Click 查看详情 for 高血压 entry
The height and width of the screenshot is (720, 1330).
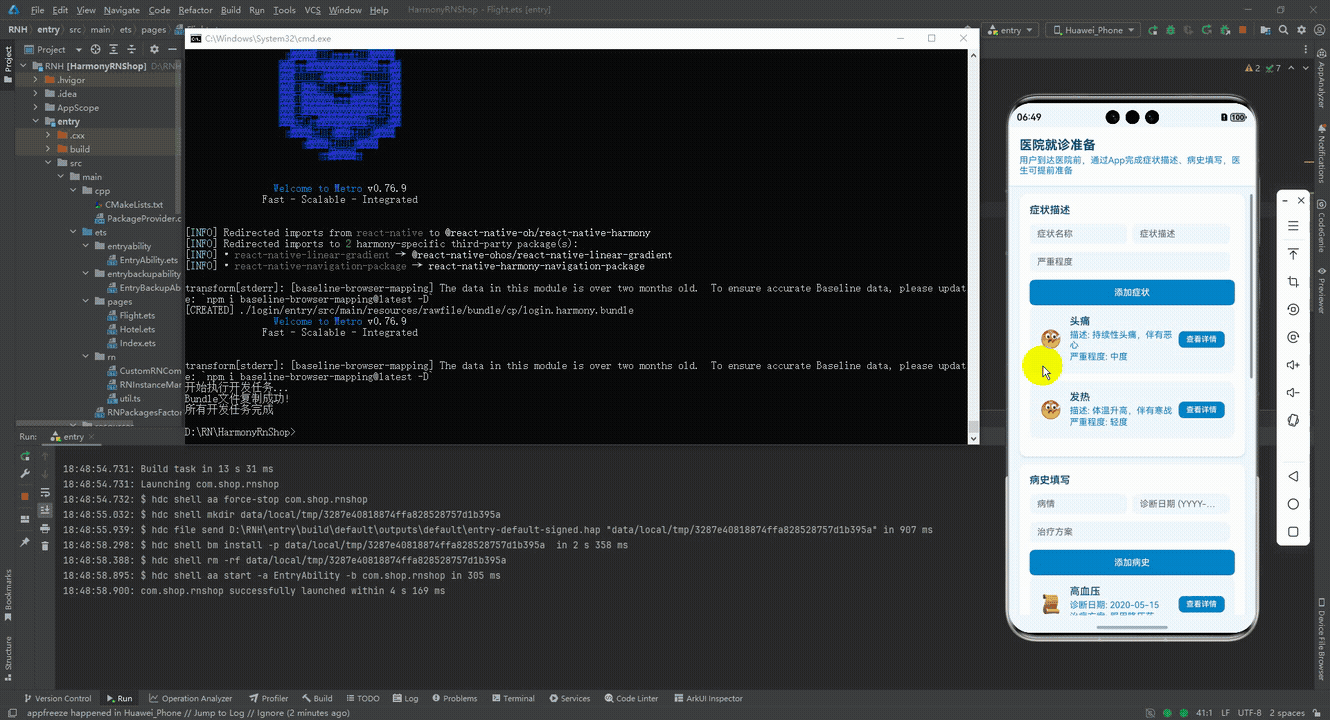pyautogui.click(x=1201, y=604)
